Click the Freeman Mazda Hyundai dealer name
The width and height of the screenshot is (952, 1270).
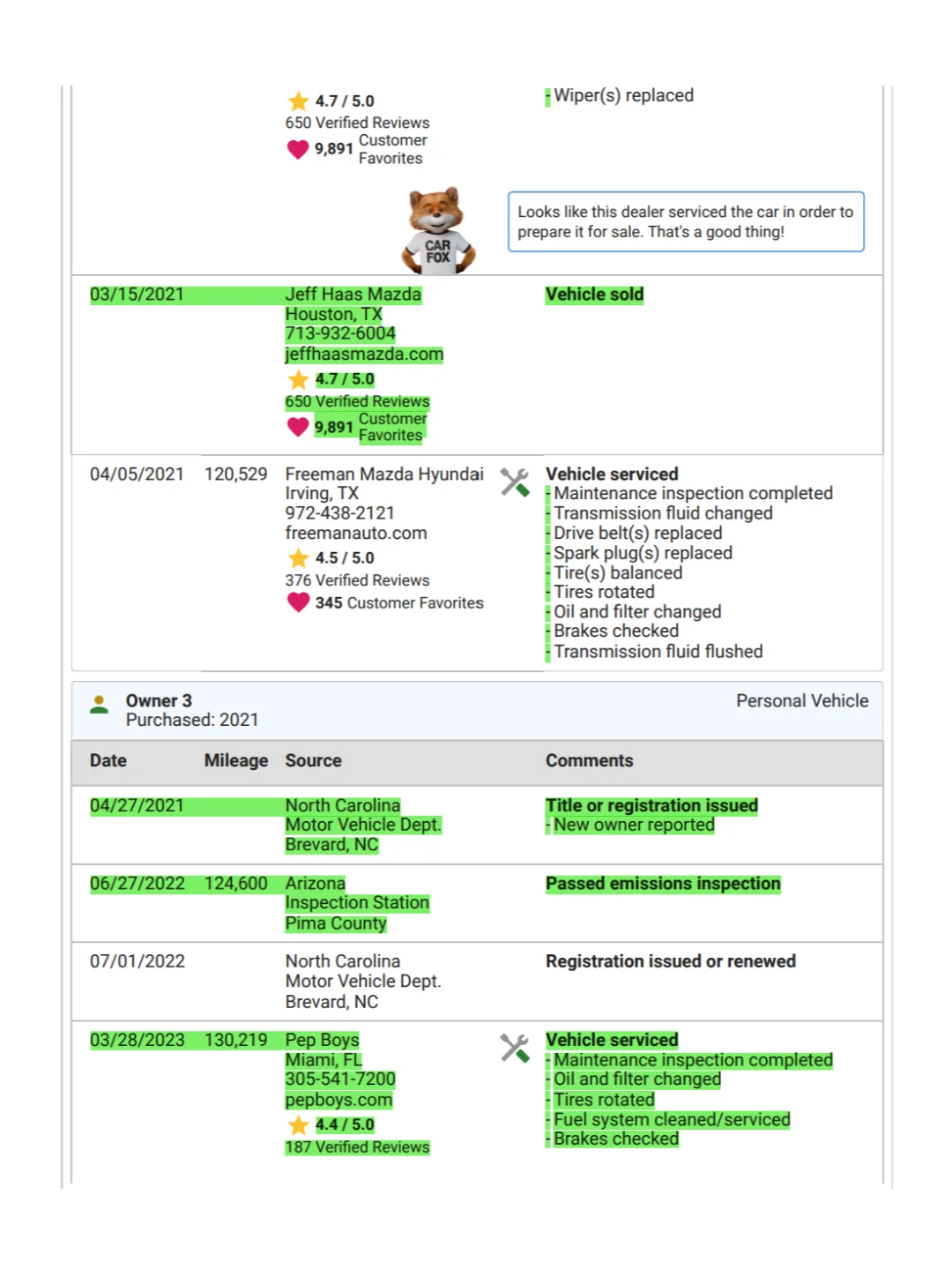(384, 474)
